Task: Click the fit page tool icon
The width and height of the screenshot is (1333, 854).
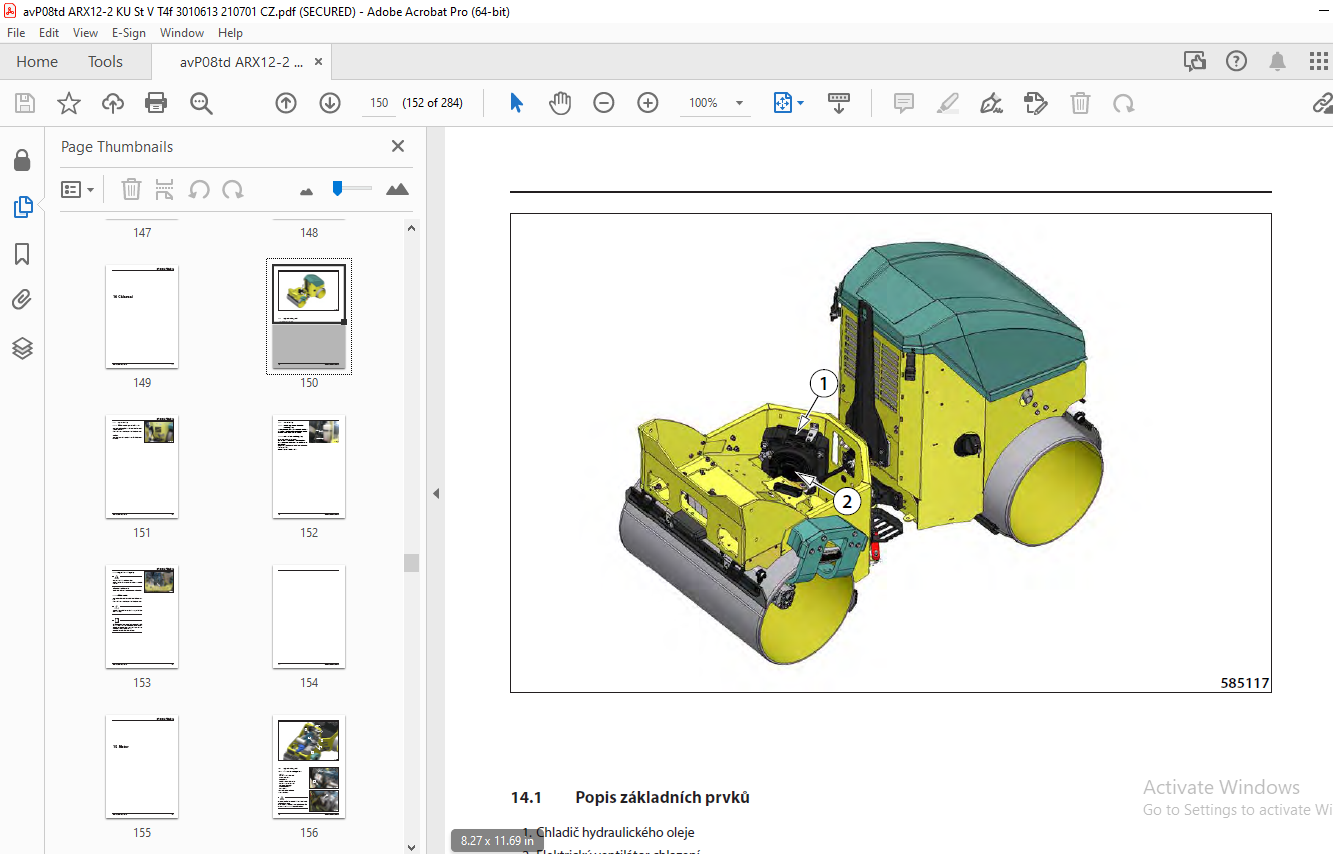Action: [783, 103]
